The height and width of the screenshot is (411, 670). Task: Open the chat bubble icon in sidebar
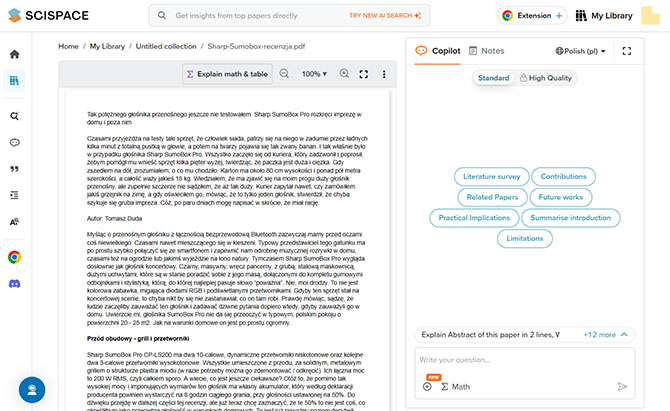click(x=15, y=142)
